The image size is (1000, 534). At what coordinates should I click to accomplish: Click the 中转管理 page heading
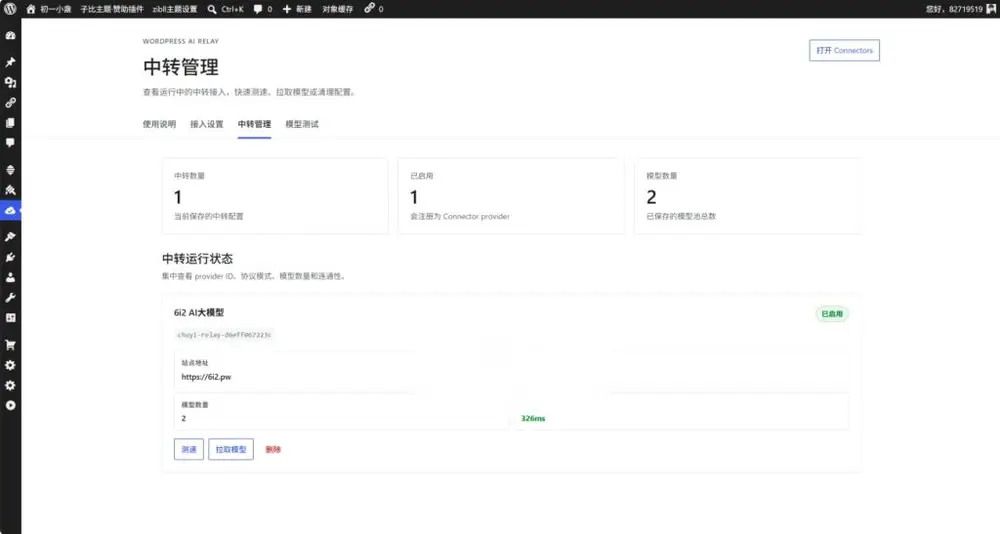(180, 67)
